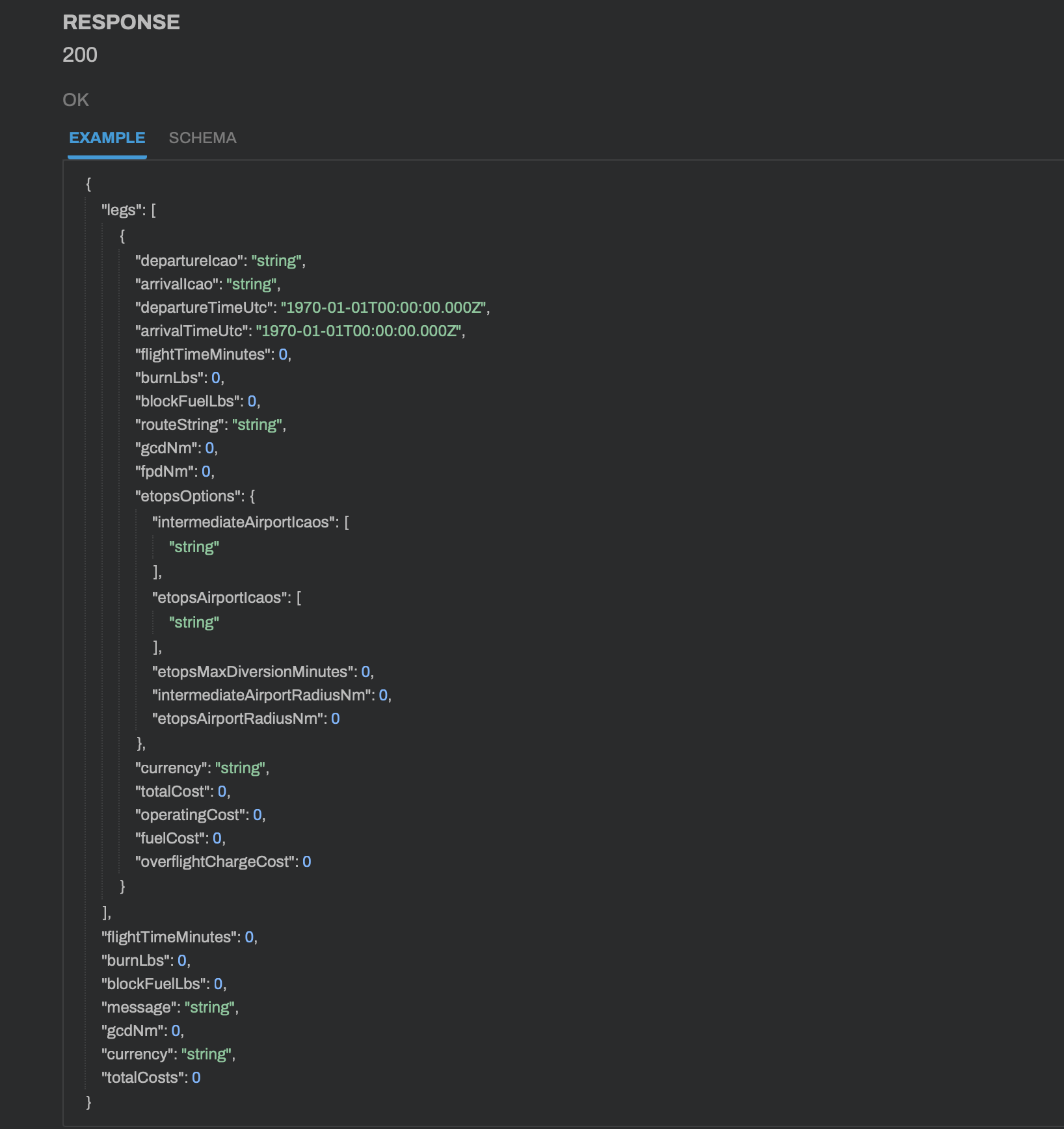
Task: Click the bracket after "intermediateAirportIcaos"
Action: coord(347,522)
